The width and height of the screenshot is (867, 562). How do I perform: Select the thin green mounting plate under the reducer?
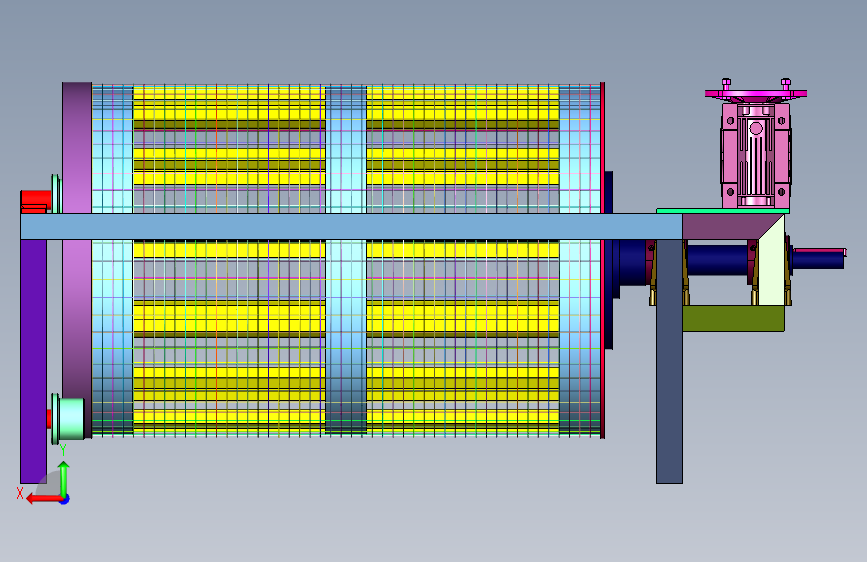[x=723, y=211]
